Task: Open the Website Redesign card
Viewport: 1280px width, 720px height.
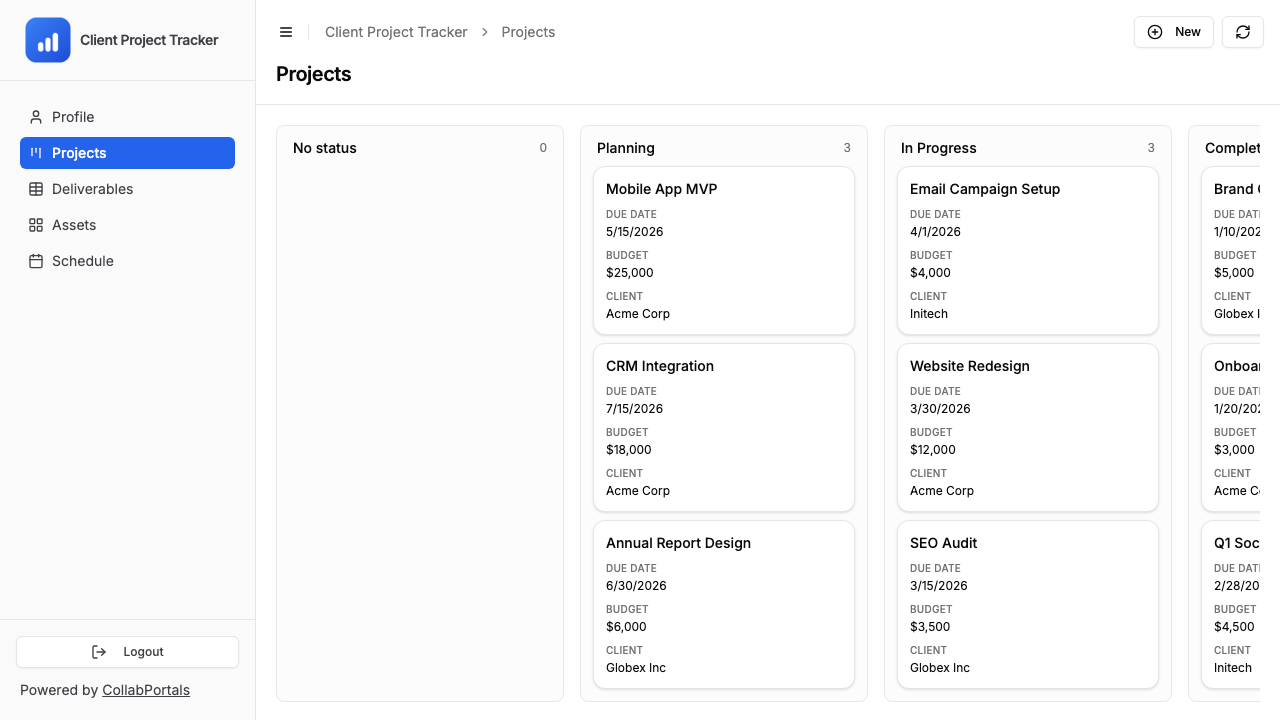Action: click(x=1028, y=428)
